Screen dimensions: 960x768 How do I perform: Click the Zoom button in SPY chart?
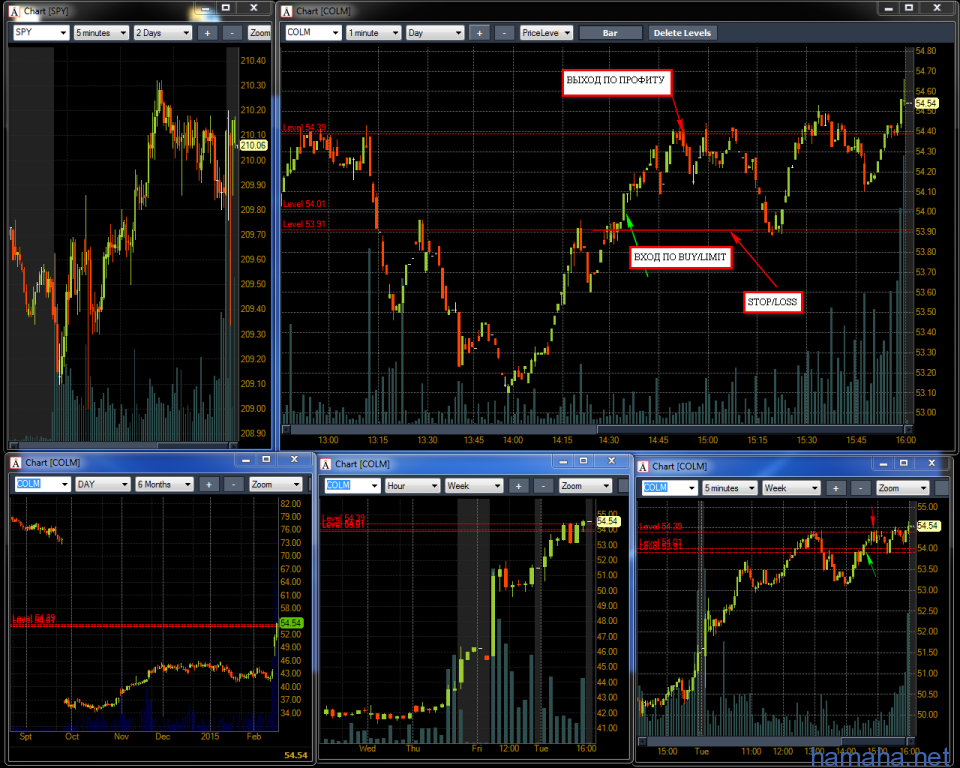(260, 32)
